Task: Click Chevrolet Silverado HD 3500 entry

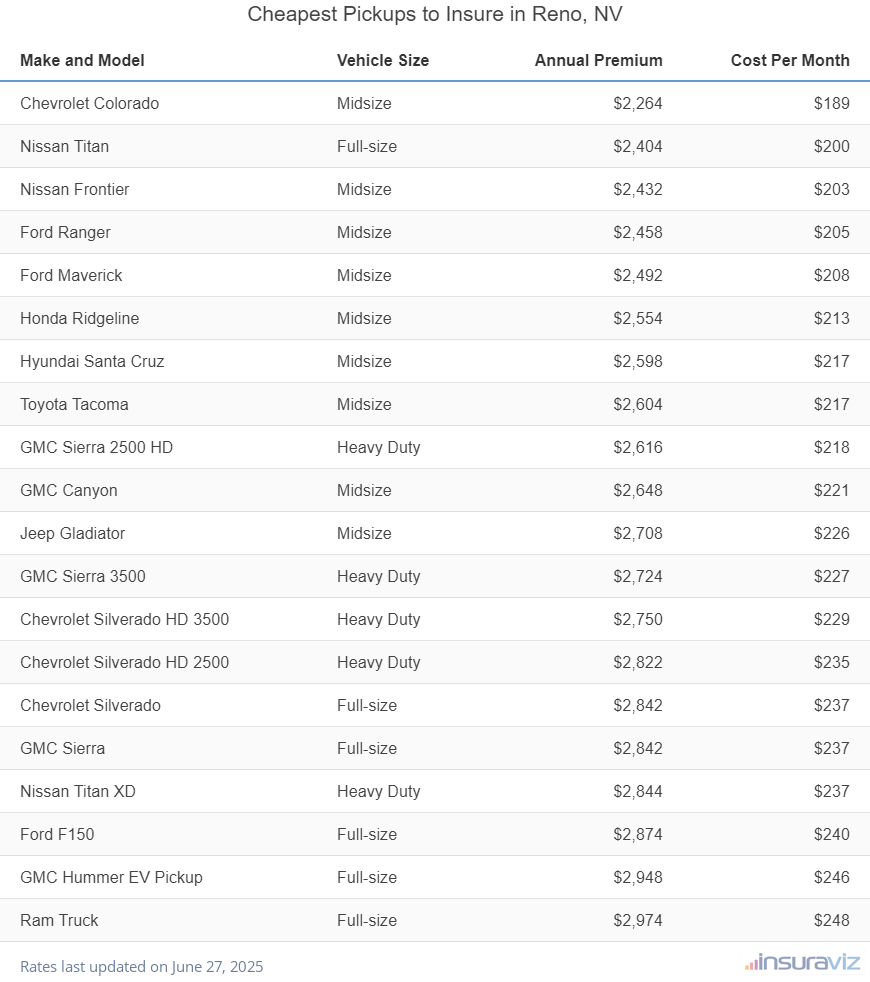Action: [x=124, y=619]
